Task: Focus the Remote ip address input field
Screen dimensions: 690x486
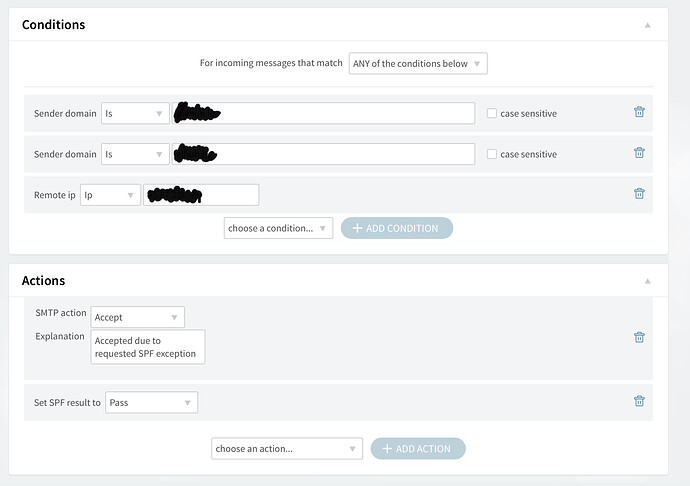Action: [201, 195]
